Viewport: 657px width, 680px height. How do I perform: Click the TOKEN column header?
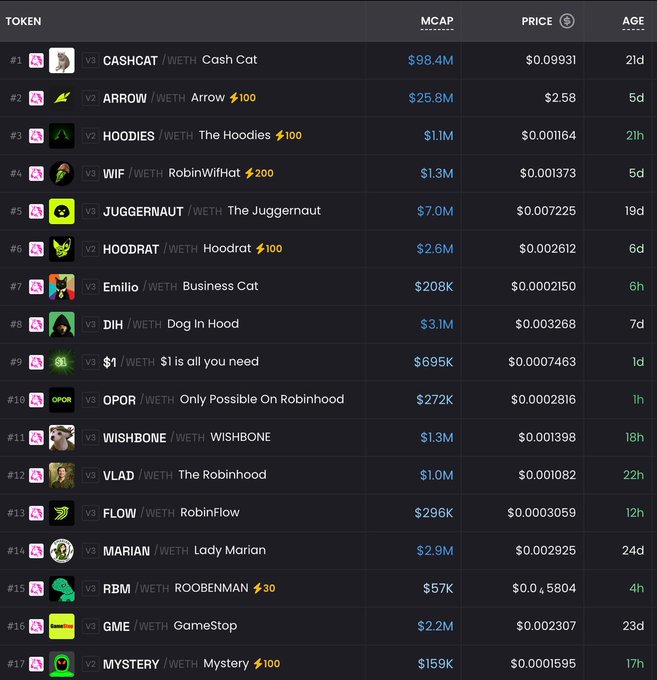pos(23,21)
